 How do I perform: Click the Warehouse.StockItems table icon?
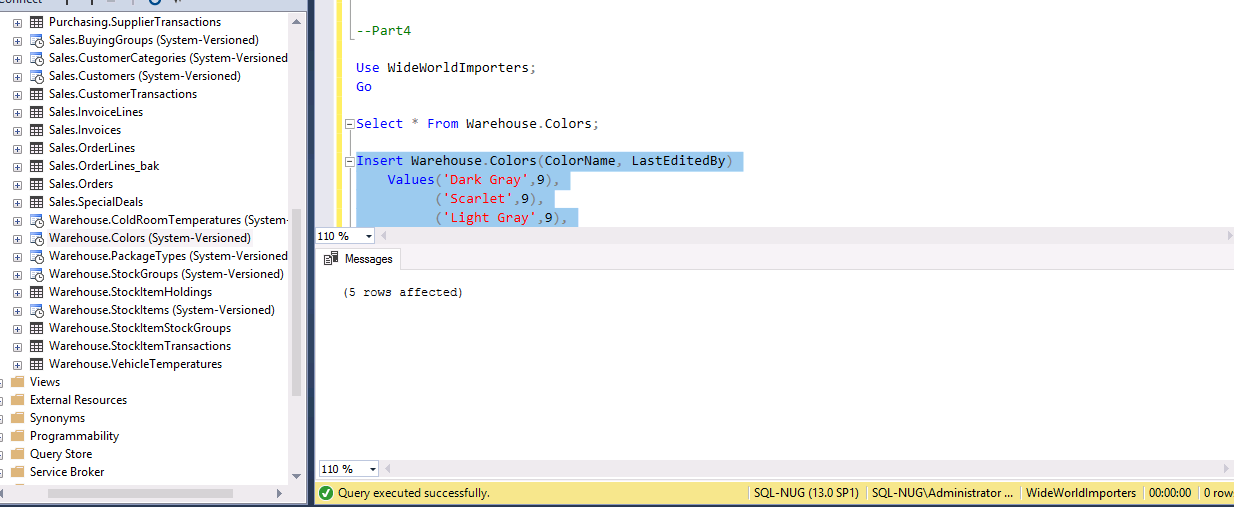point(37,310)
